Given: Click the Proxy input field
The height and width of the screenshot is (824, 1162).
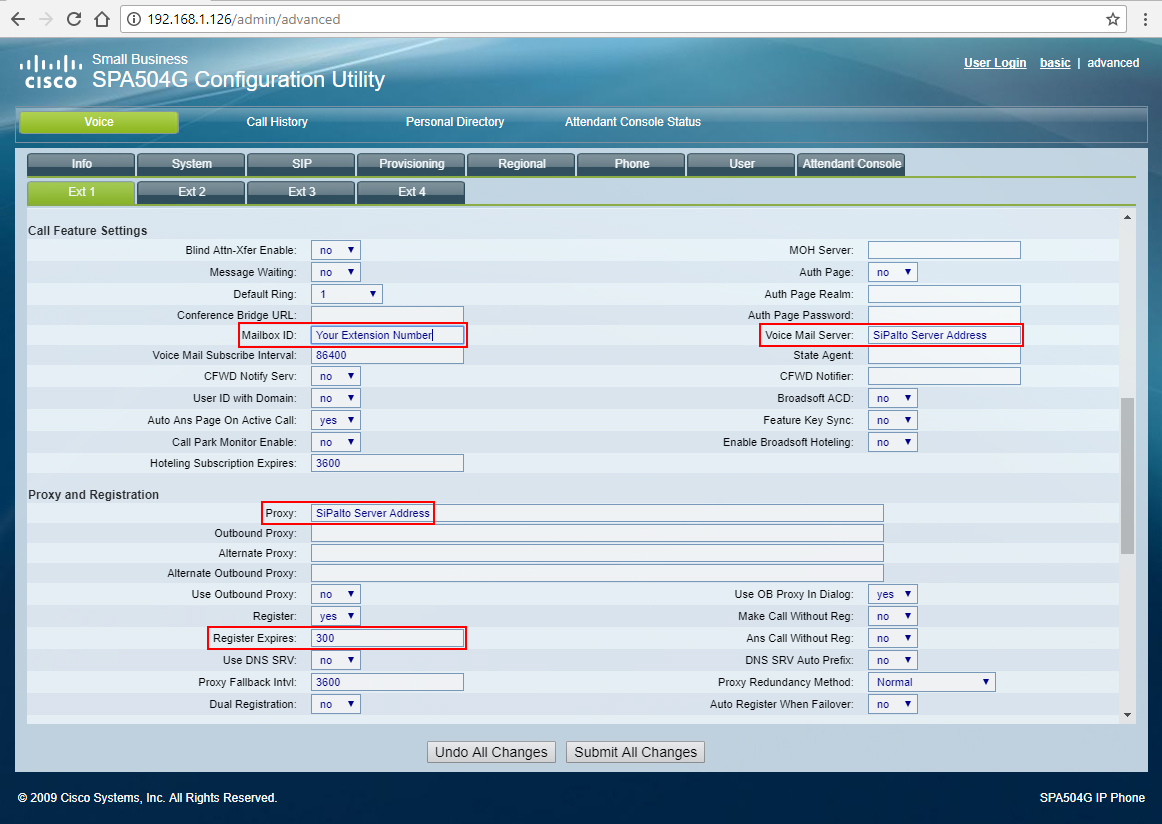Looking at the screenshot, I should click(x=597, y=513).
